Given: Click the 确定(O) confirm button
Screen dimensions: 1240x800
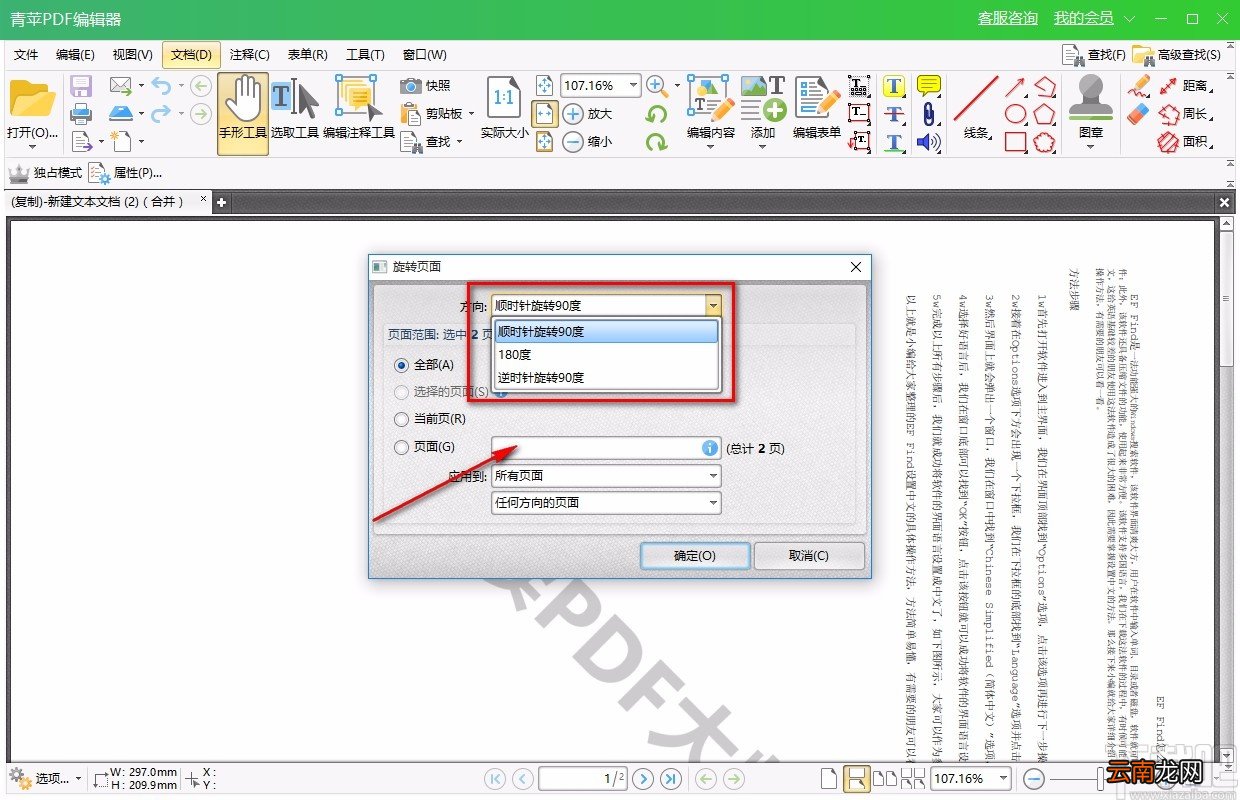Looking at the screenshot, I should tap(695, 556).
